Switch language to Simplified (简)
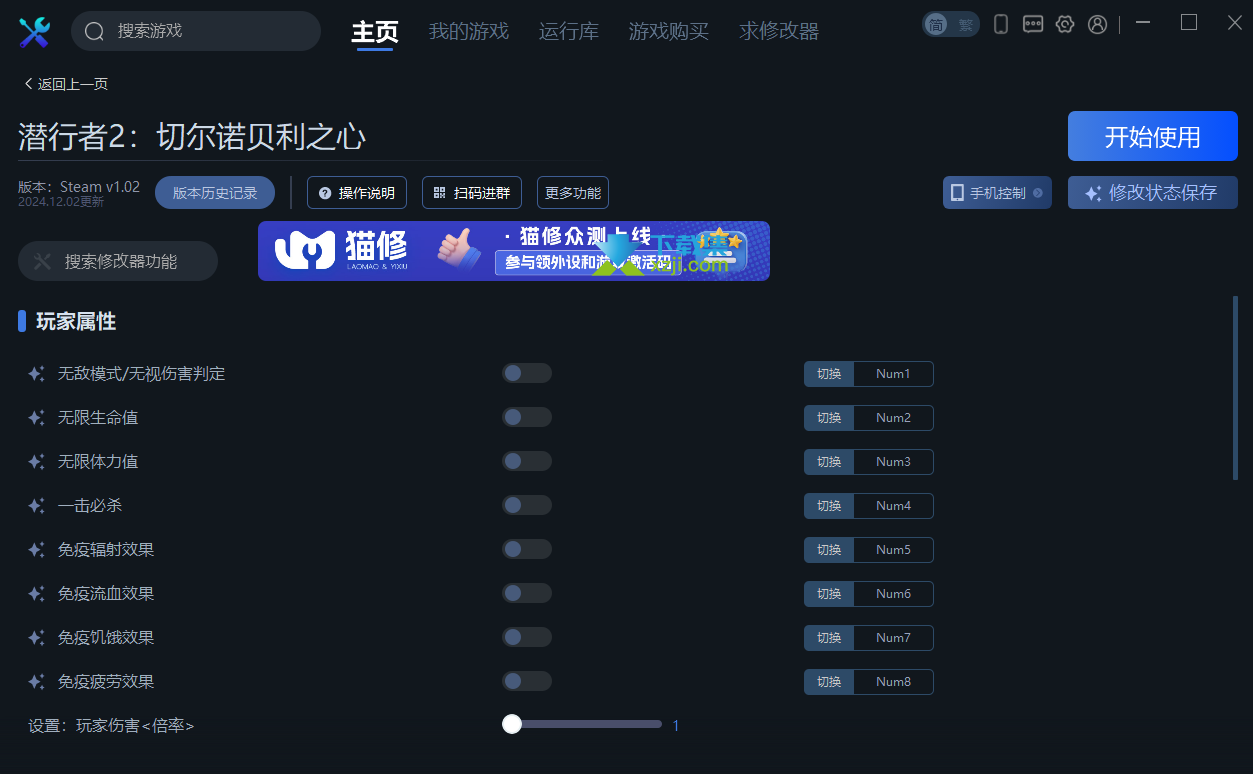This screenshot has height=774, width=1253. pos(936,25)
